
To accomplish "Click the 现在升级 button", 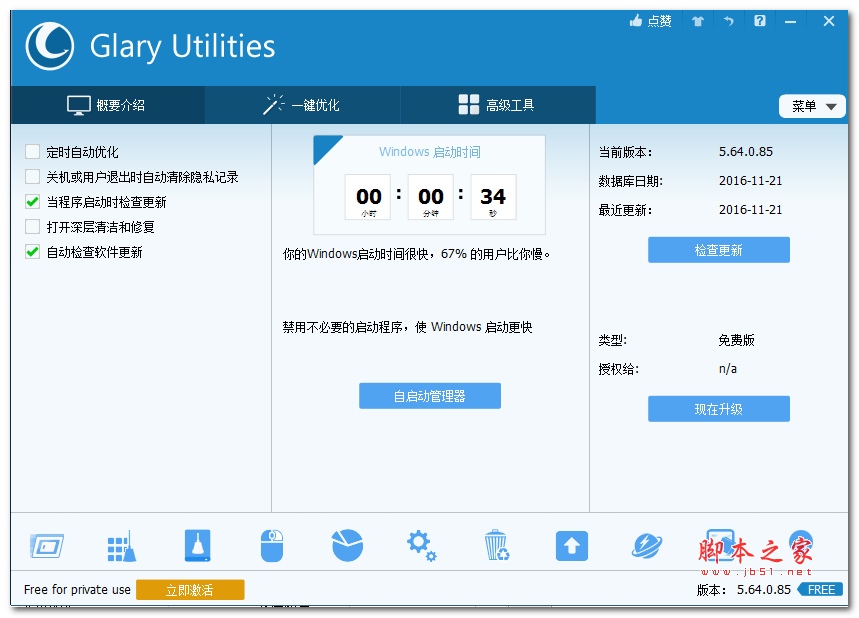I will [719, 409].
